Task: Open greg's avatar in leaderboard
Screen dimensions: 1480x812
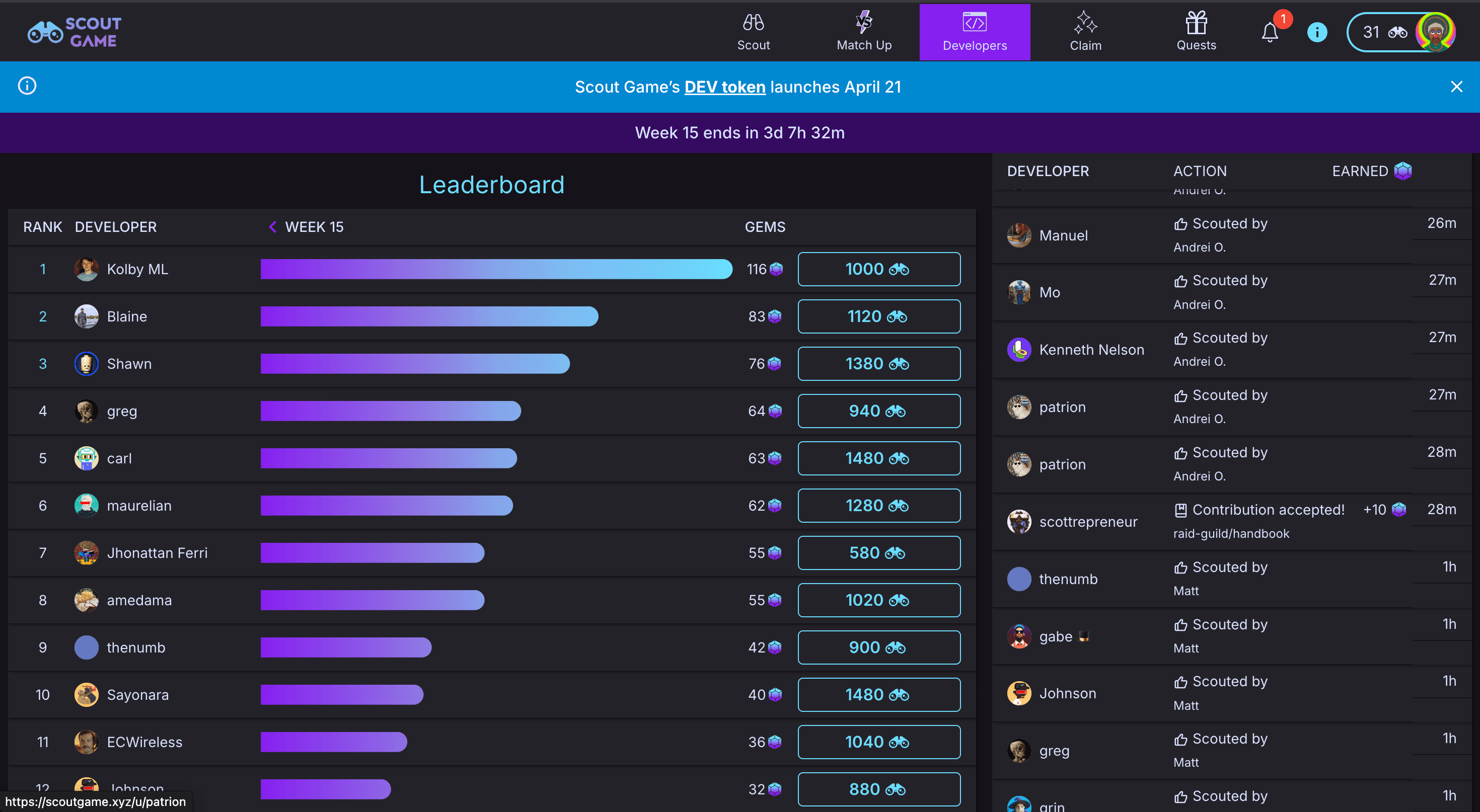Action: (x=86, y=411)
